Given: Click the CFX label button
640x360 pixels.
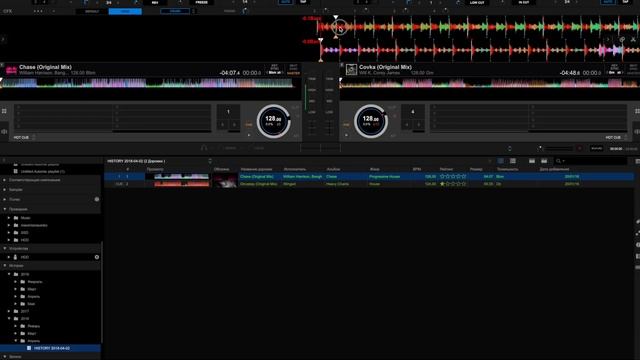Looking at the screenshot, I should (8, 11).
